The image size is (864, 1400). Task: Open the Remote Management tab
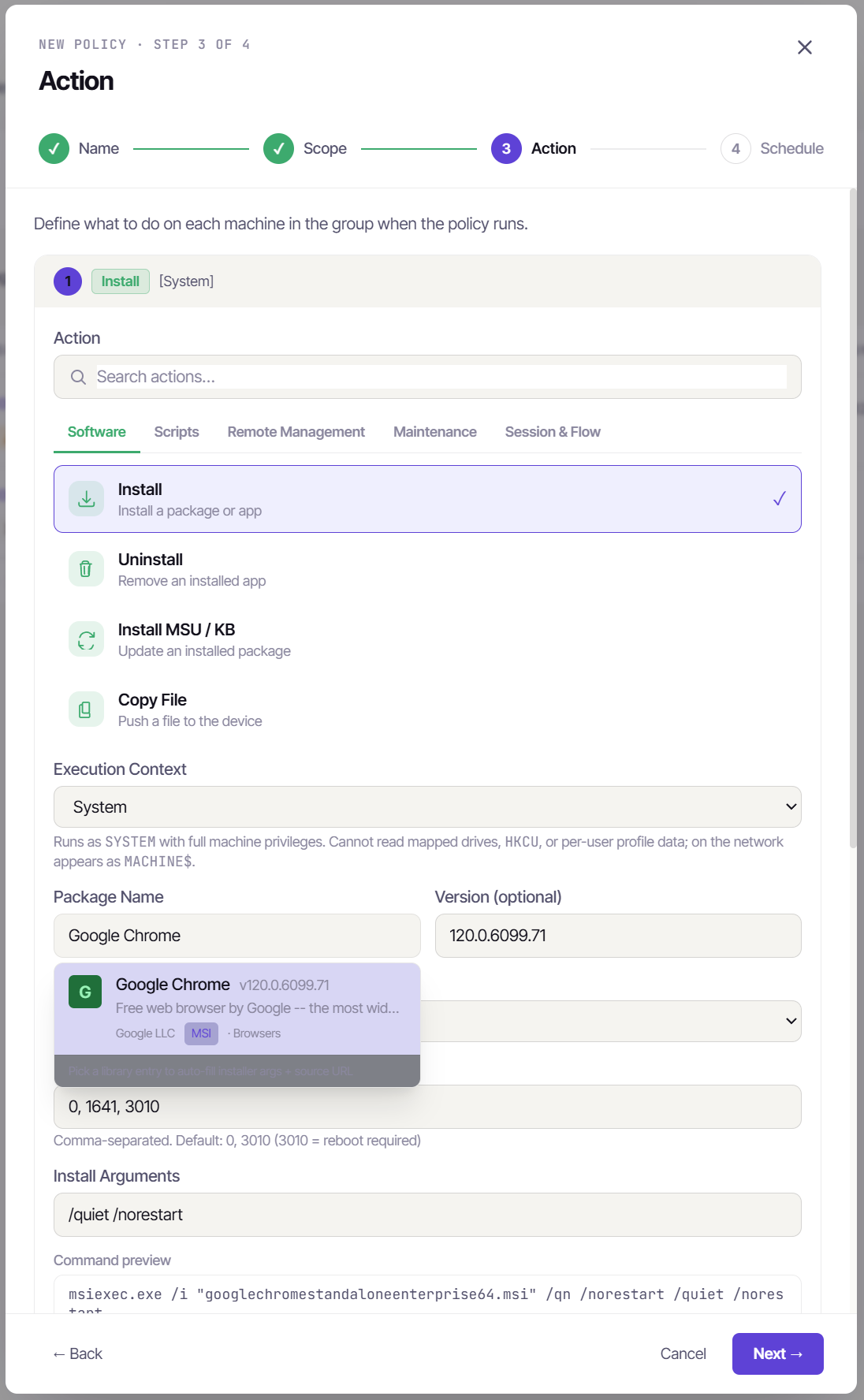point(296,432)
